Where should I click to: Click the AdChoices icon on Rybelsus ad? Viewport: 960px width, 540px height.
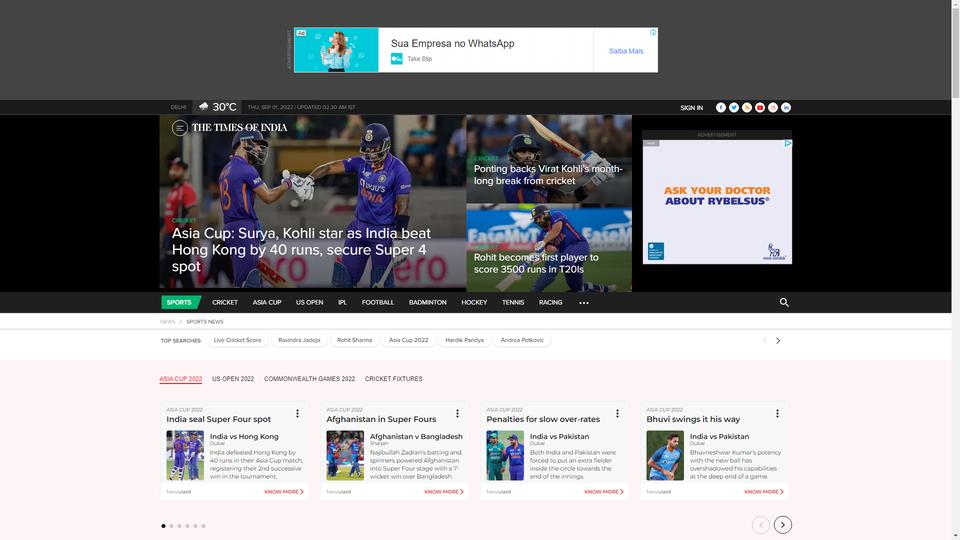(788, 143)
